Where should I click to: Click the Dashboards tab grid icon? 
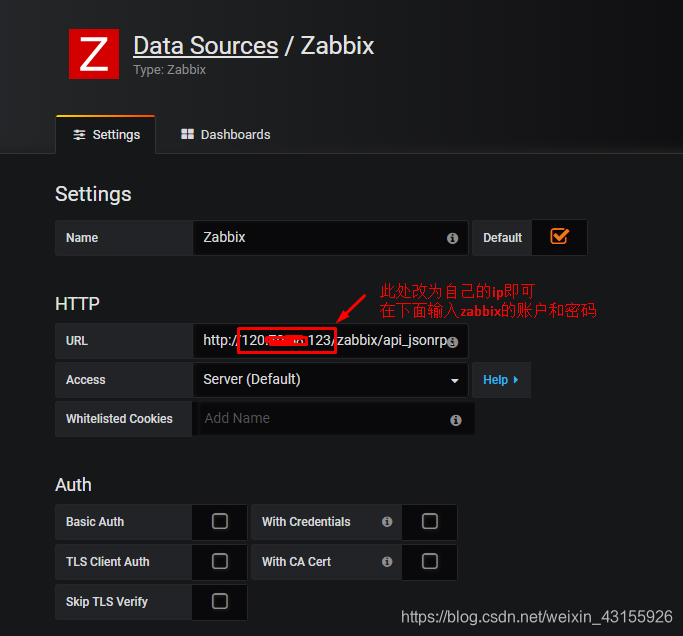pos(187,134)
